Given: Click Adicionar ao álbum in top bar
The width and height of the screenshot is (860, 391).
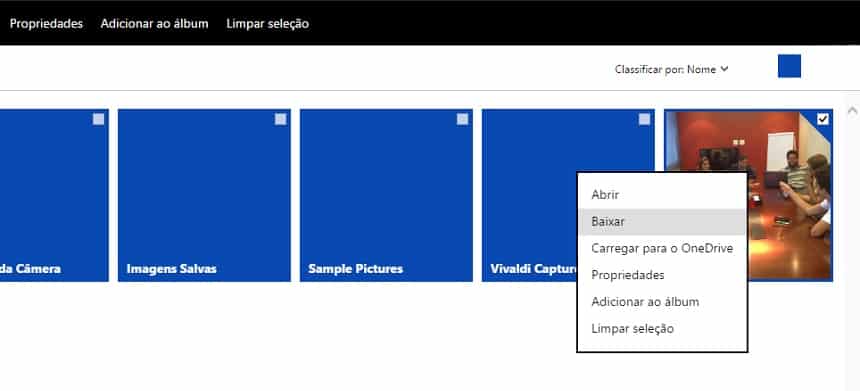Looking at the screenshot, I should pos(154,24).
